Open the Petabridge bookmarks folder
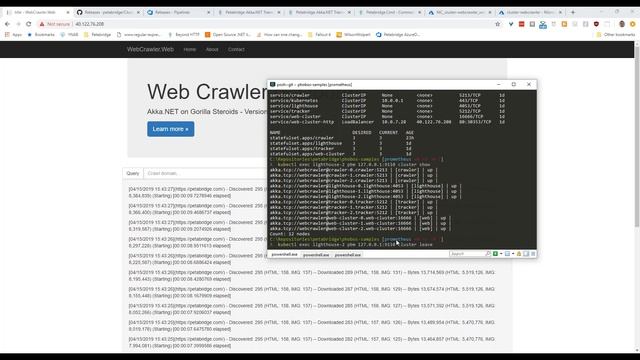 pyautogui.click(x=97, y=35)
